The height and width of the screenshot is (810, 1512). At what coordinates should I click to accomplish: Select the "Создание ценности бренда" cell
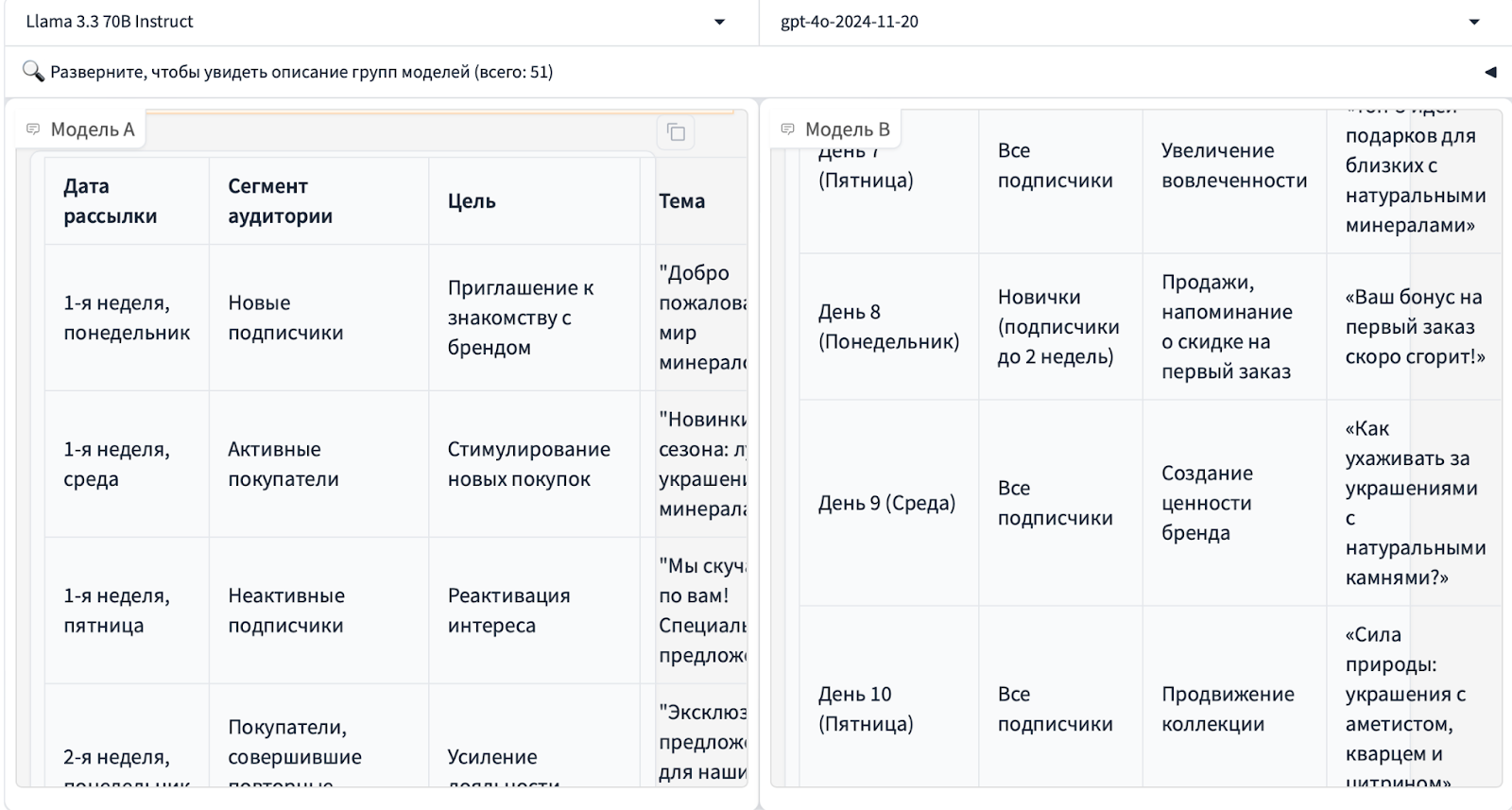pos(1207,503)
